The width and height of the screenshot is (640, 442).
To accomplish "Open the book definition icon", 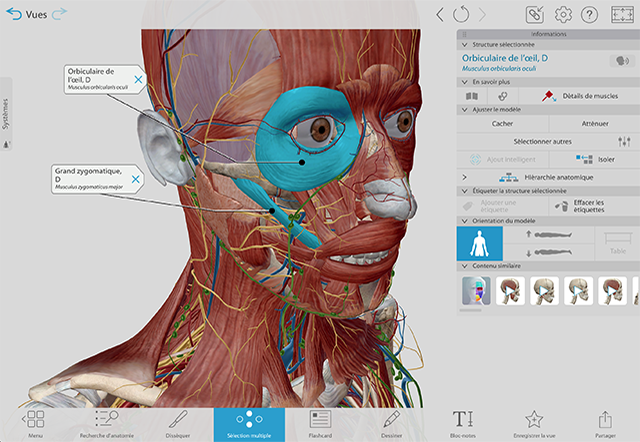I will (x=472, y=96).
